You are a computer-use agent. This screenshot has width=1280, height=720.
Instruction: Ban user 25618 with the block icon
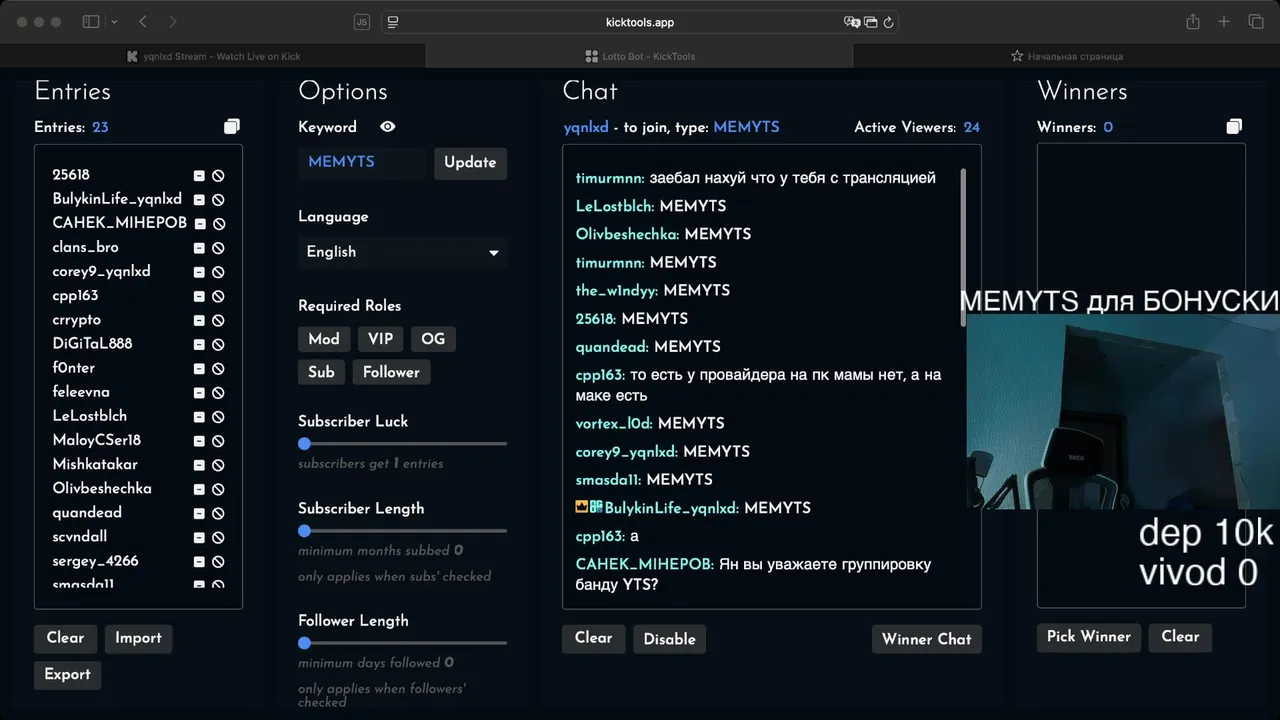pos(218,175)
